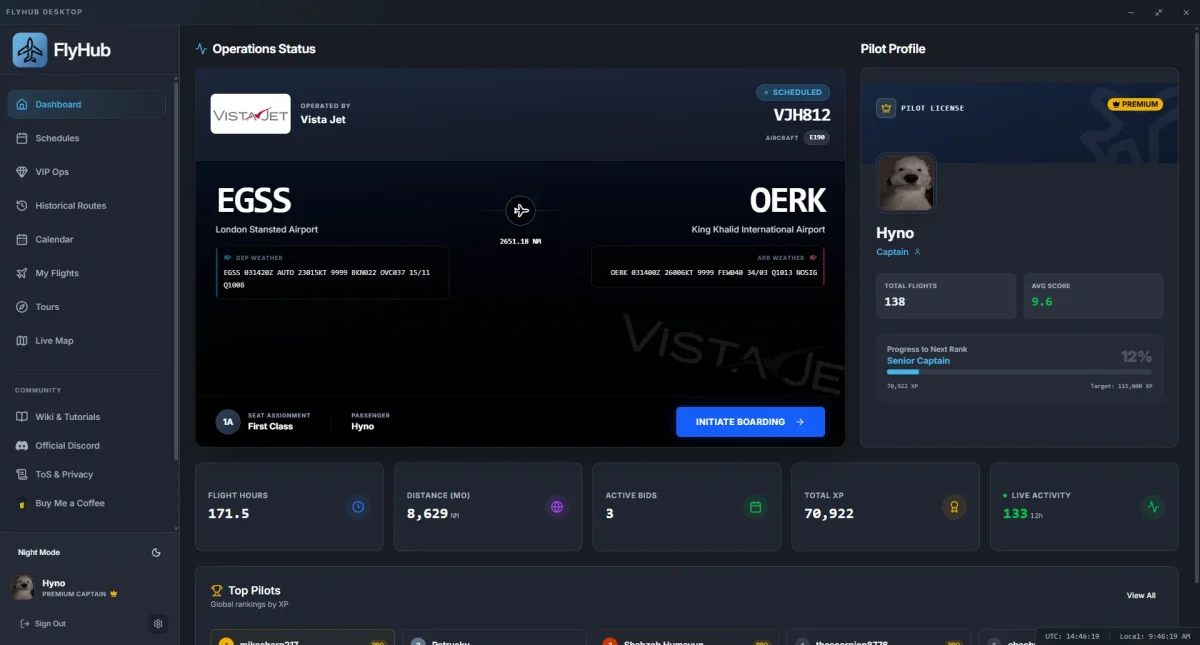Toggle Night Mode moon icon
Viewport: 1200px width, 645px height.
156,552
